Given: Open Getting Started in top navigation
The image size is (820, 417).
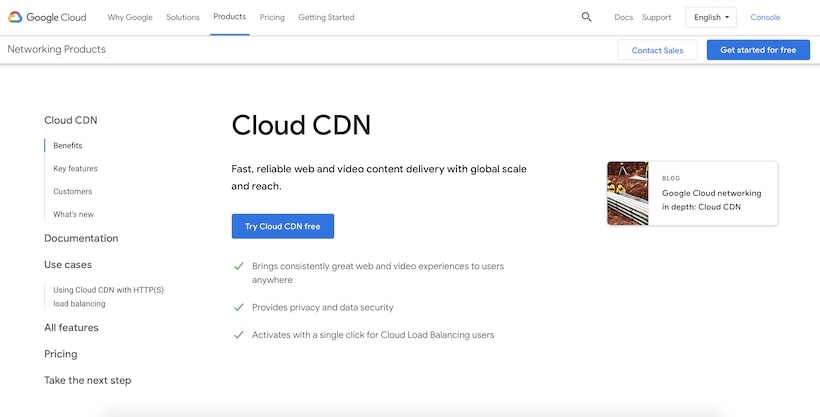Looking at the screenshot, I should click(x=326, y=17).
